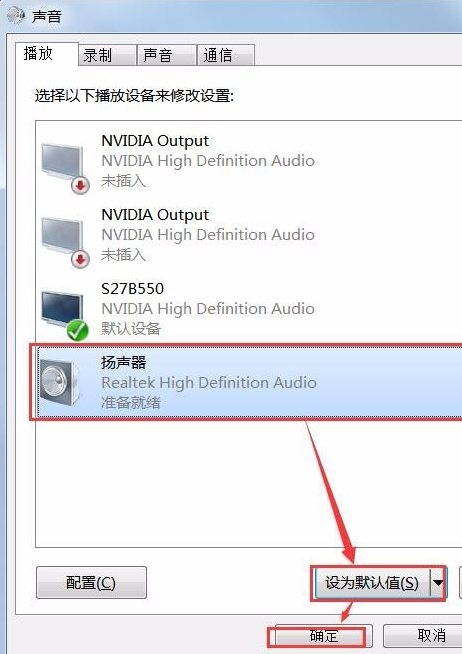The height and width of the screenshot is (654, 462).
Task: Open the 声音 tab
Action: coord(167,55)
